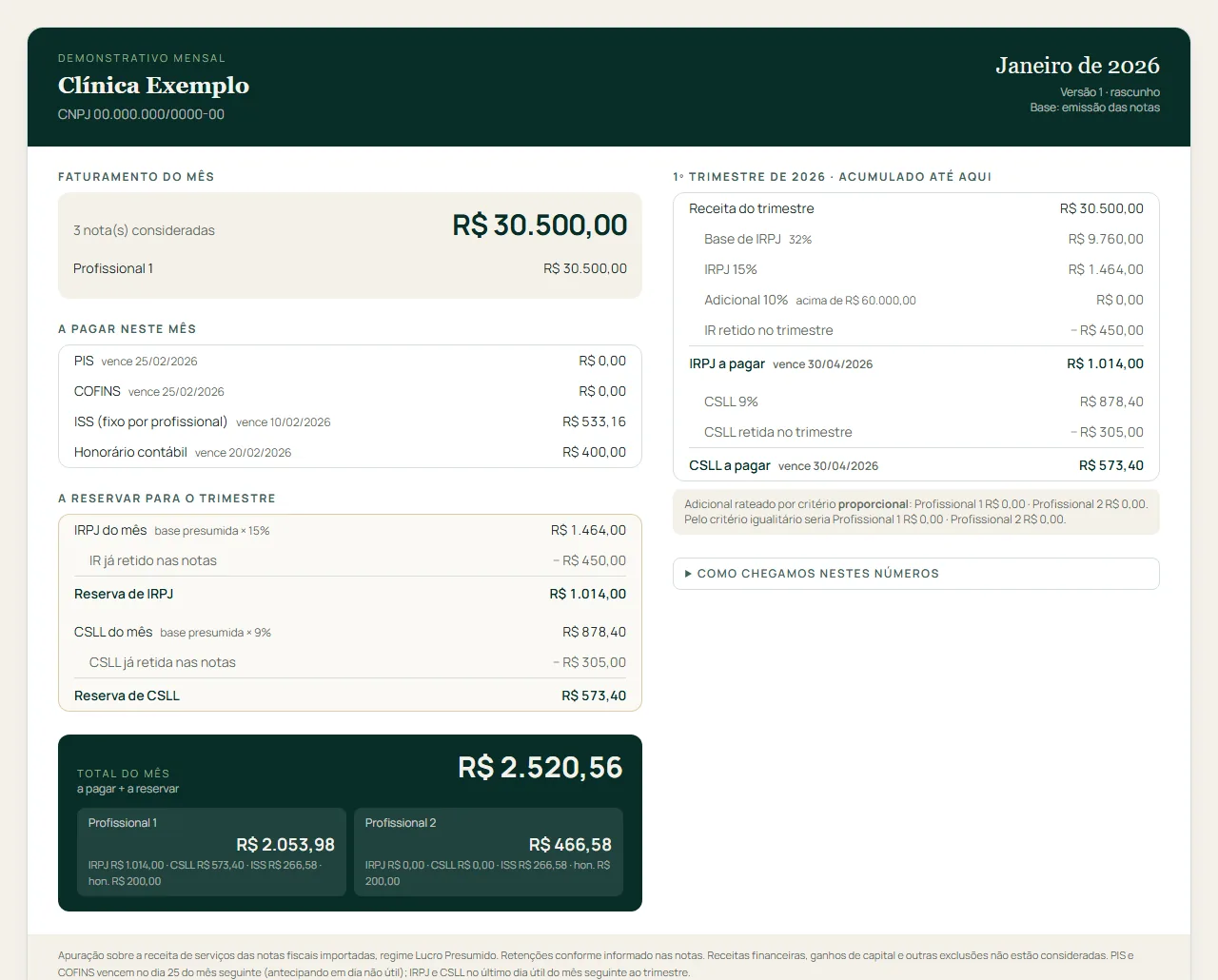Click 'Adicional 10%' row above R$ 60.000,00

[x=916, y=300]
